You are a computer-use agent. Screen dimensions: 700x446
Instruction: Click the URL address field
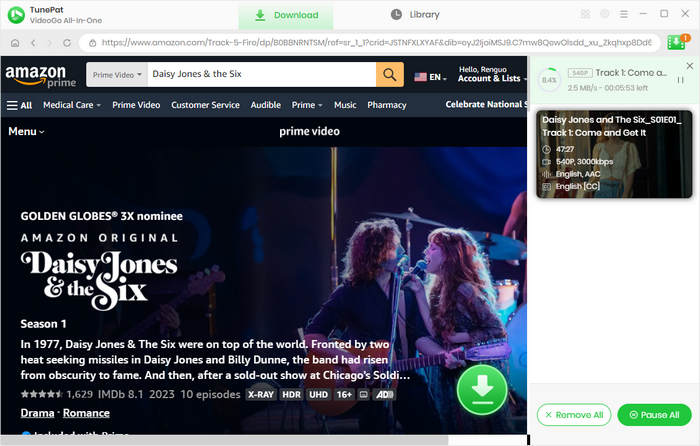tap(370, 43)
